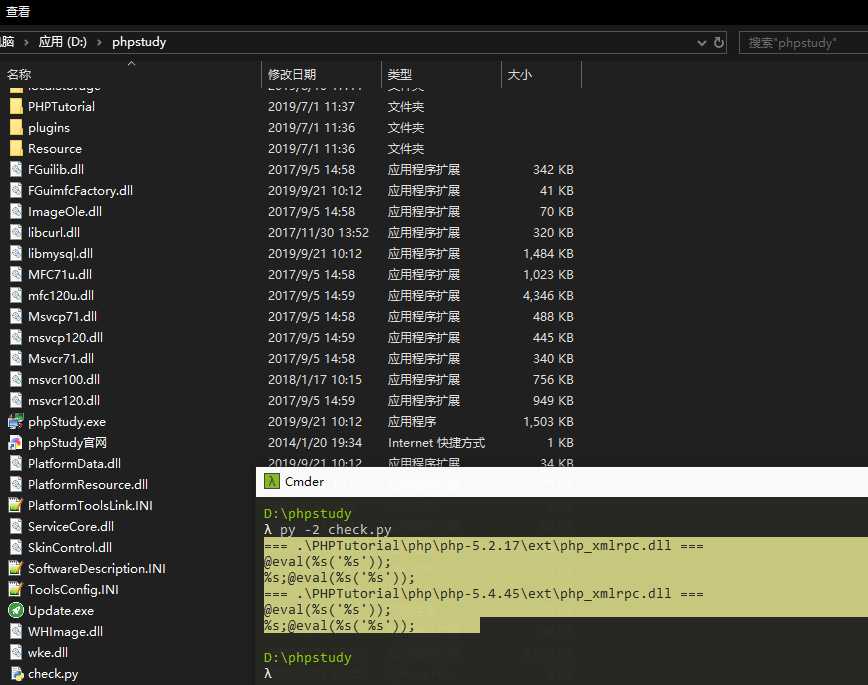
Task: Click the php-5.4.45 php_xmlrpc.dll output line
Action: 483,594
